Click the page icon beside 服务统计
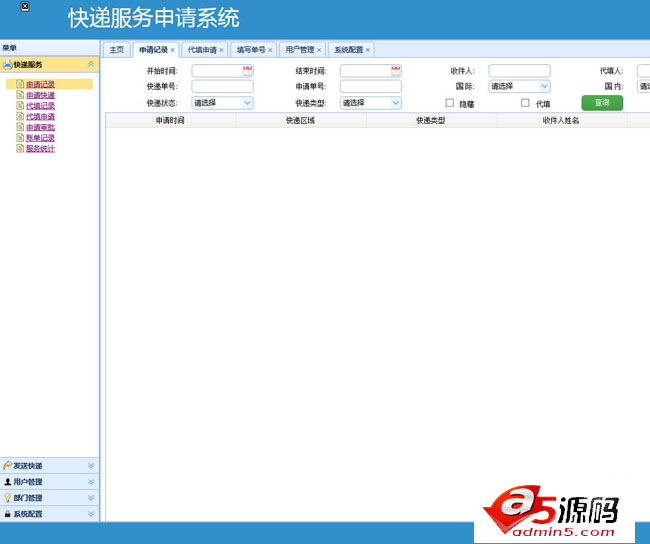650x544 pixels. point(19,148)
